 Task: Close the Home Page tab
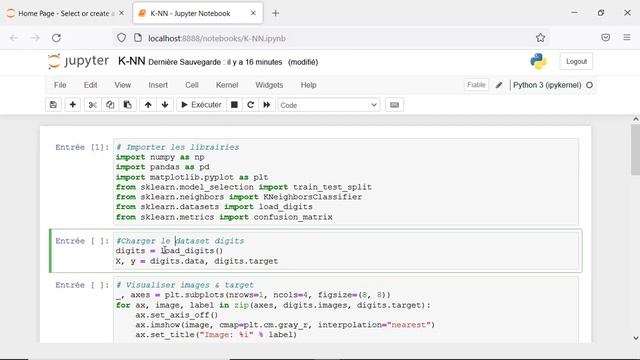(122, 13)
